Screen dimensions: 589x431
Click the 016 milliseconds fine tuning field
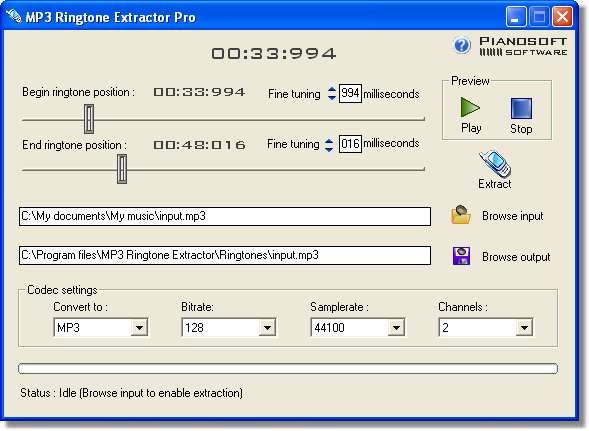tap(350, 144)
